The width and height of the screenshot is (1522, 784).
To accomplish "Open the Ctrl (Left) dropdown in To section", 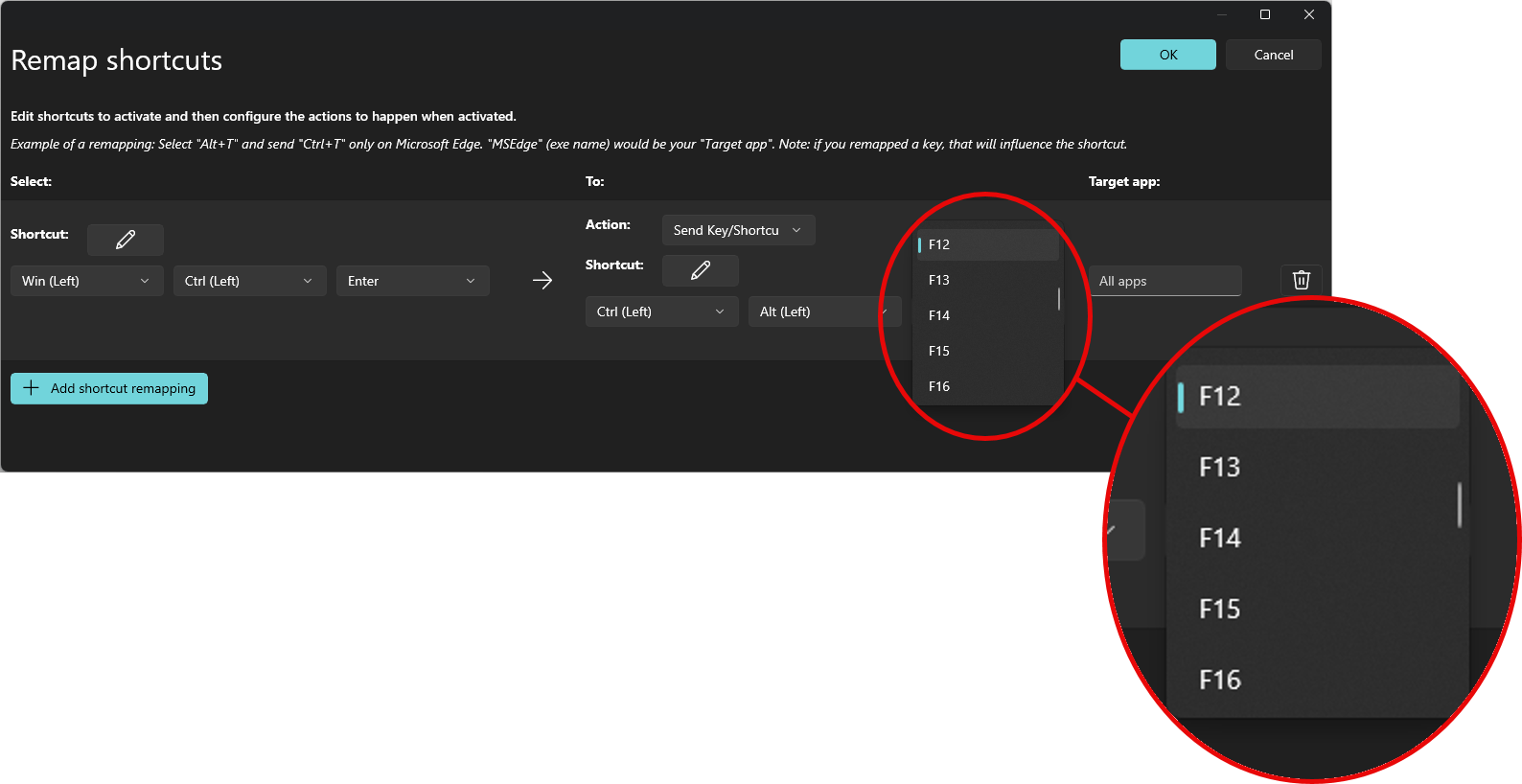I will 662,311.
